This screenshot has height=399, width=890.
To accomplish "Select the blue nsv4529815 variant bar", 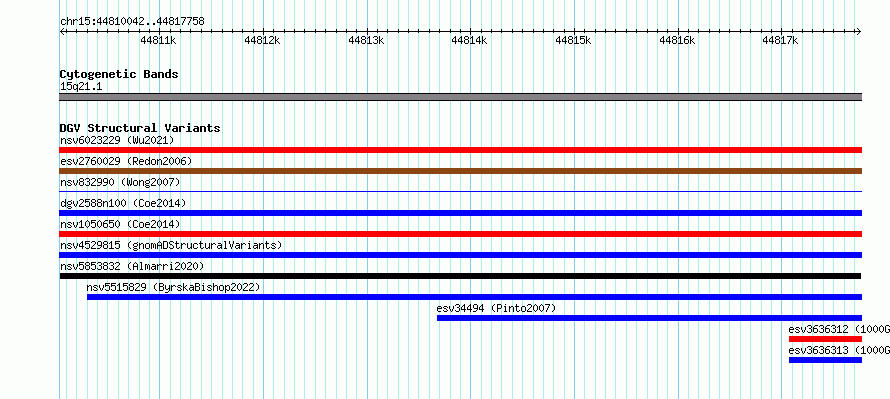I will coord(460,255).
